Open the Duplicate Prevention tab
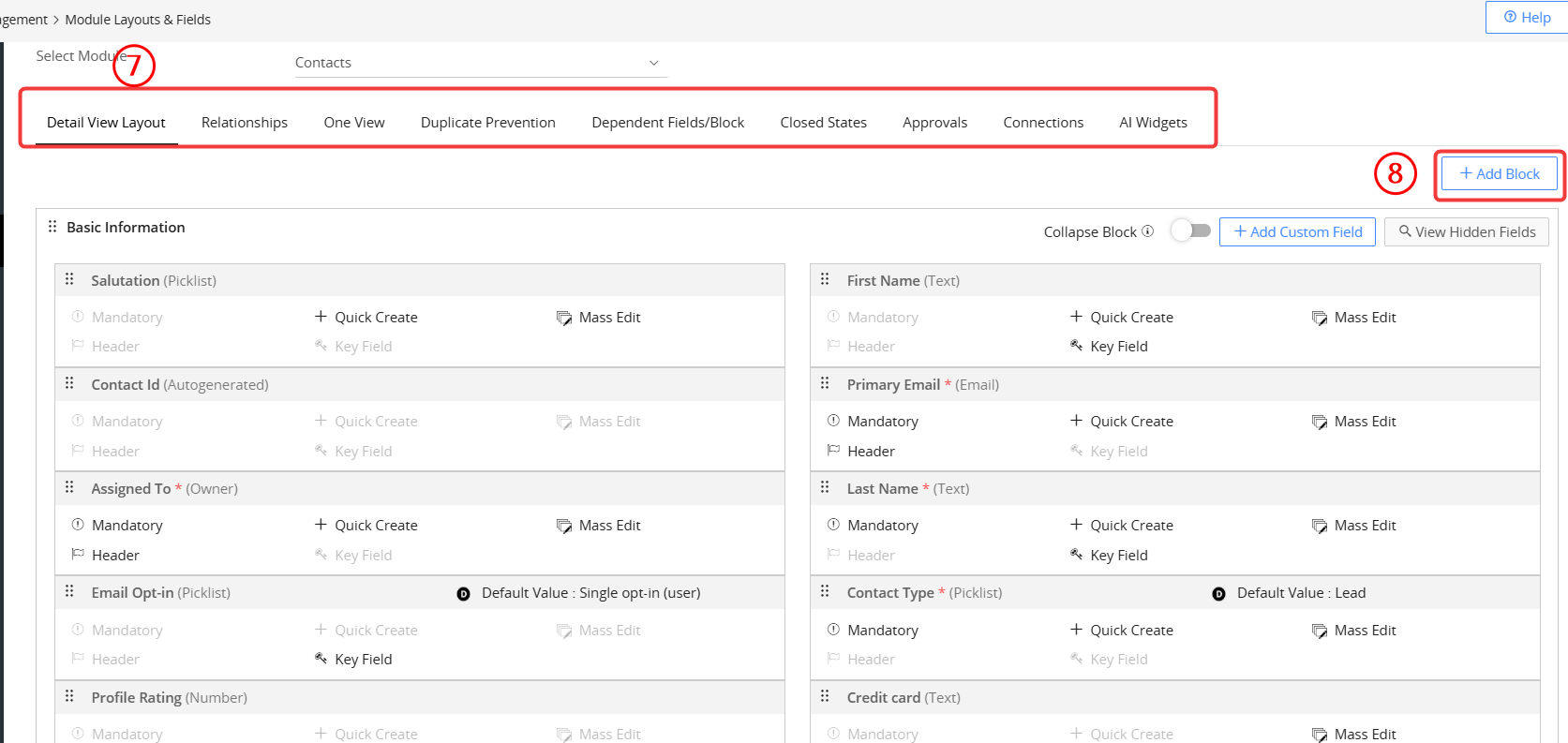 [x=487, y=123]
